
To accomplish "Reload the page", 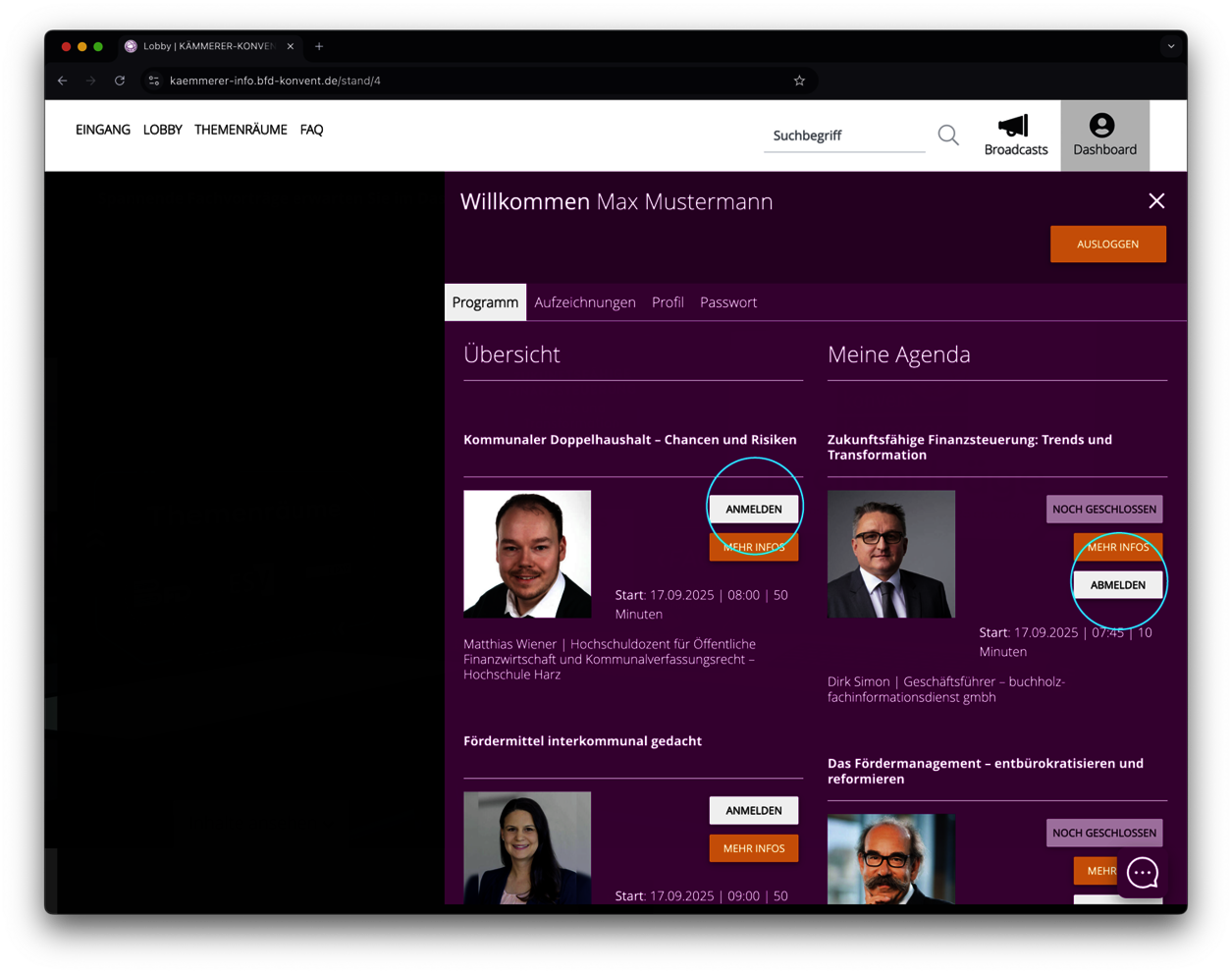I will click(x=120, y=81).
